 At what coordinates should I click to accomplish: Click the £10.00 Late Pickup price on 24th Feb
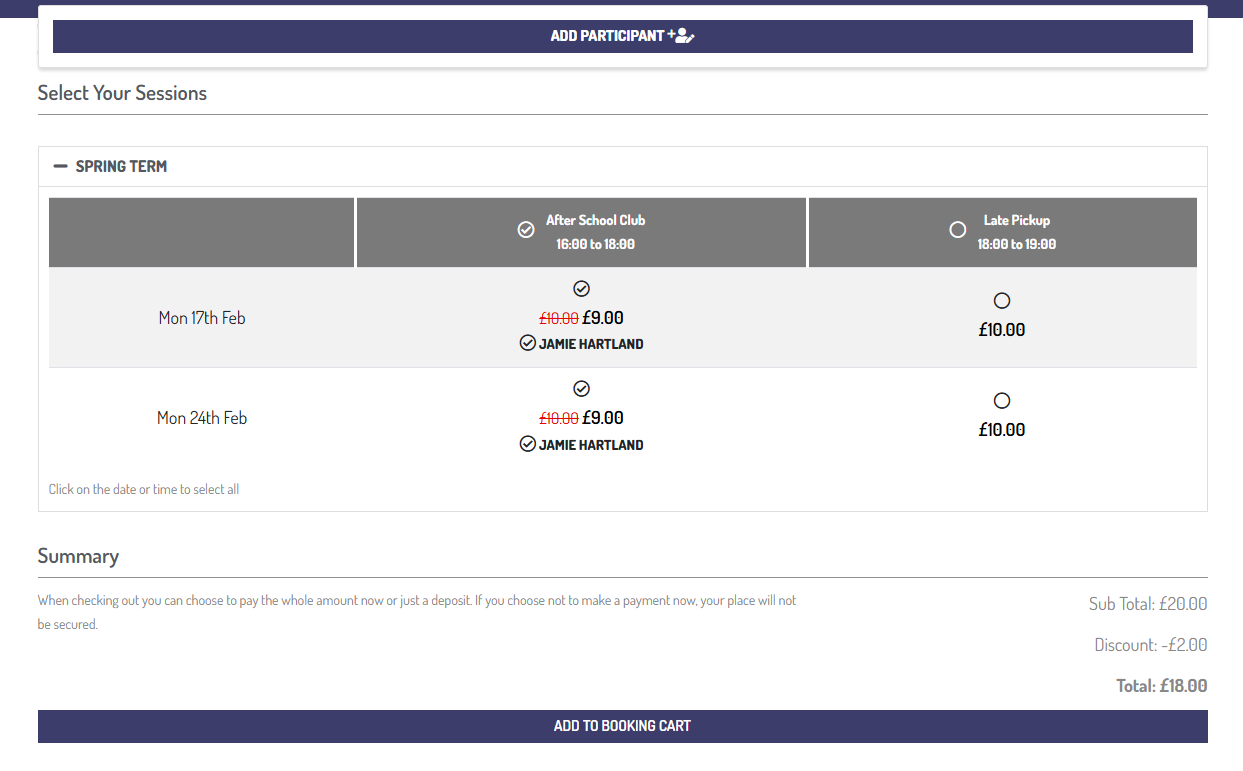pyautogui.click(x=1002, y=430)
